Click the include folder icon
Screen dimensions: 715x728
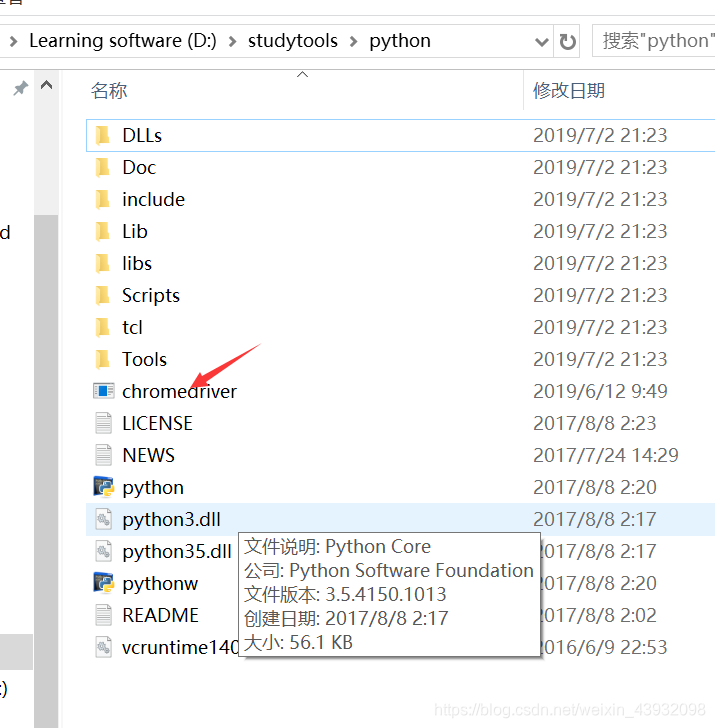pyautogui.click(x=102, y=200)
